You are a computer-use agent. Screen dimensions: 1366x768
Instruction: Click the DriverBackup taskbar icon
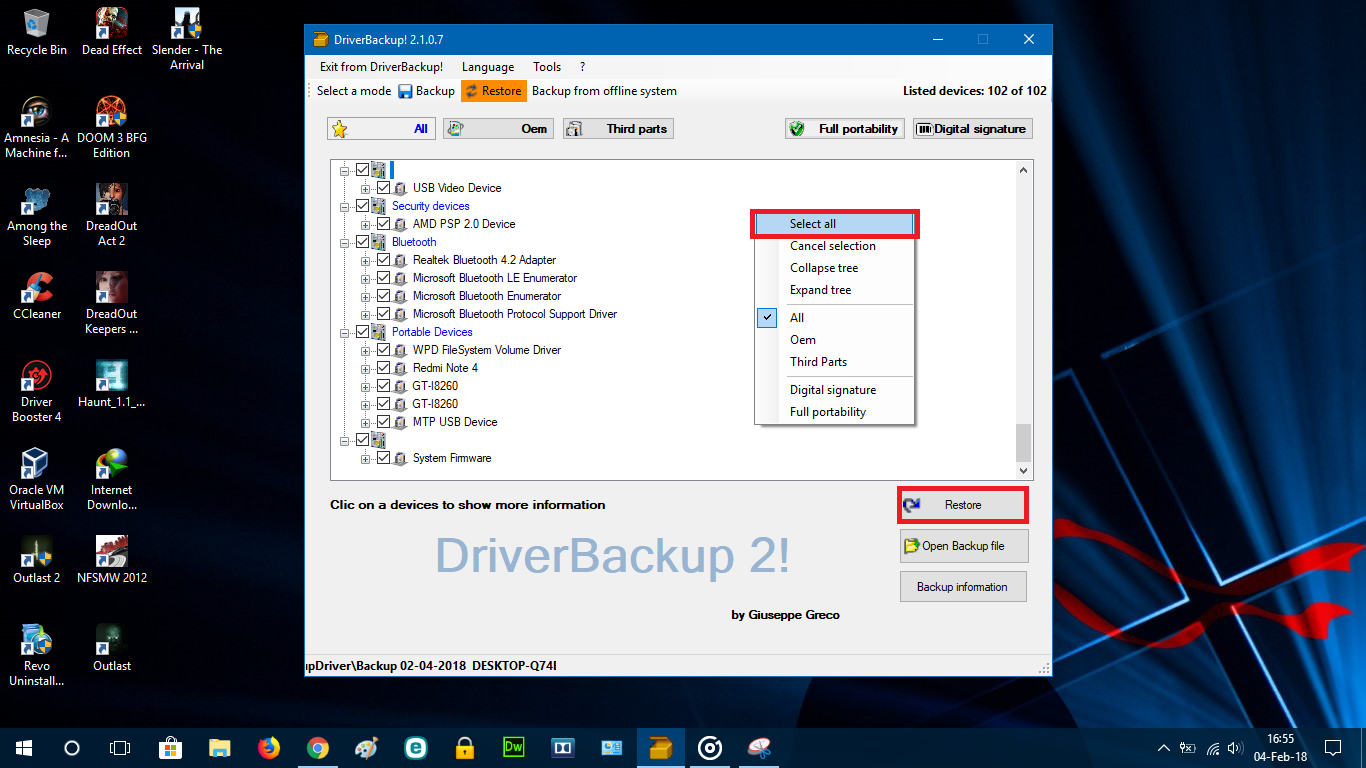[x=661, y=747]
